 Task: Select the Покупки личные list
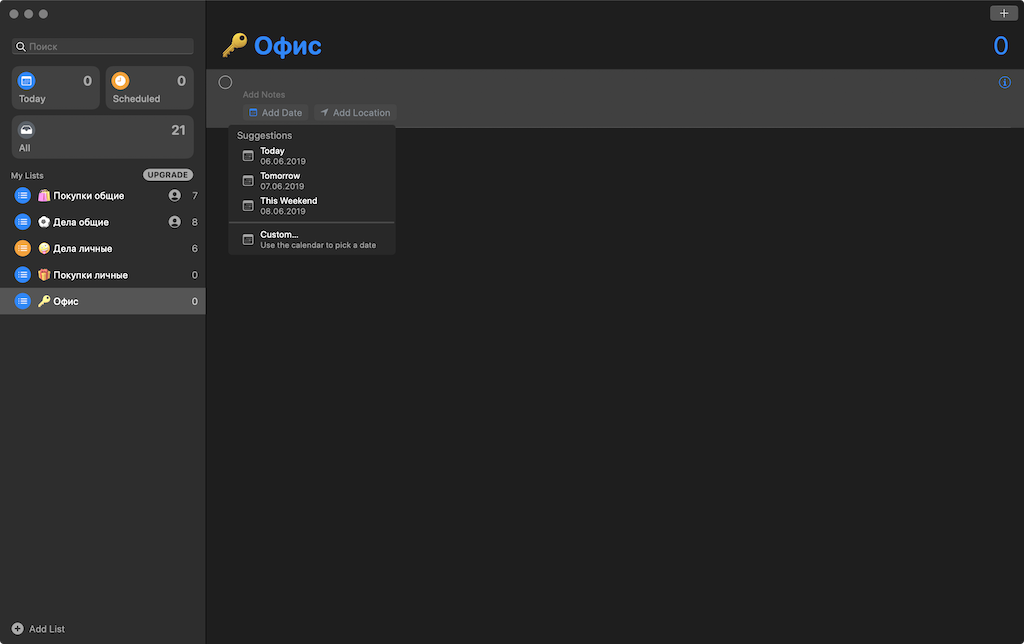click(103, 275)
